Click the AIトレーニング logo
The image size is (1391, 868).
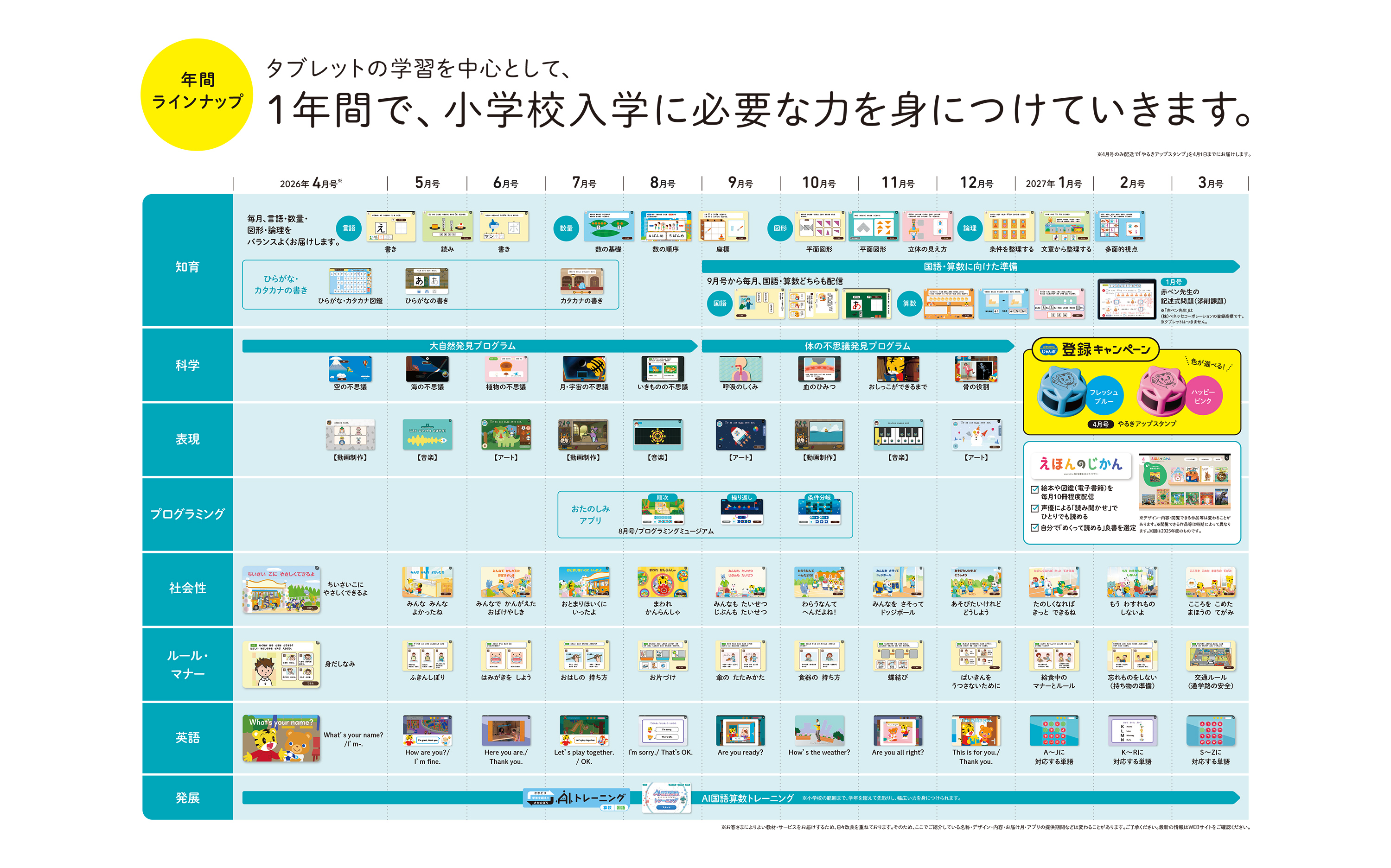coord(578,798)
